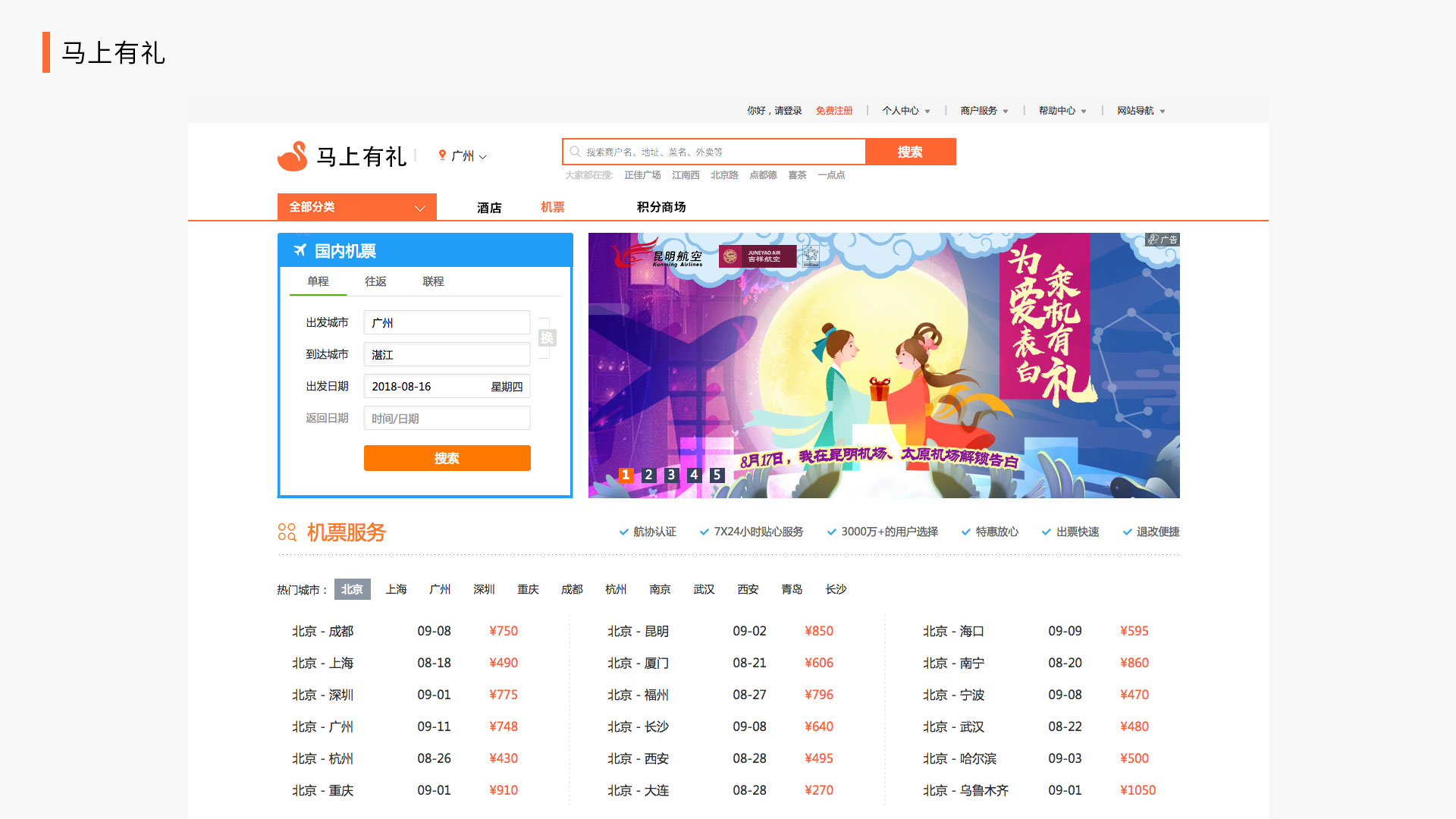Image resolution: width=1456 pixels, height=819 pixels.
Task: Click the orange top 搜索 button
Action: pyautogui.click(x=910, y=152)
